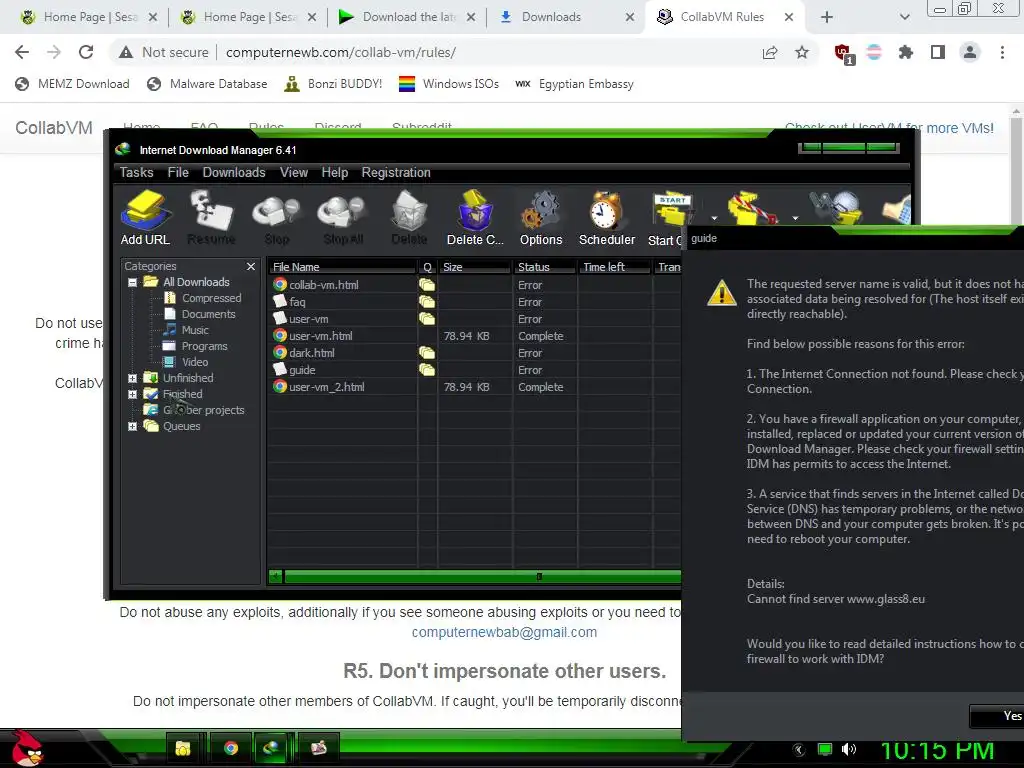Click the Angry Bird start button
Screen dimensions: 1024x768
[x=27, y=748]
